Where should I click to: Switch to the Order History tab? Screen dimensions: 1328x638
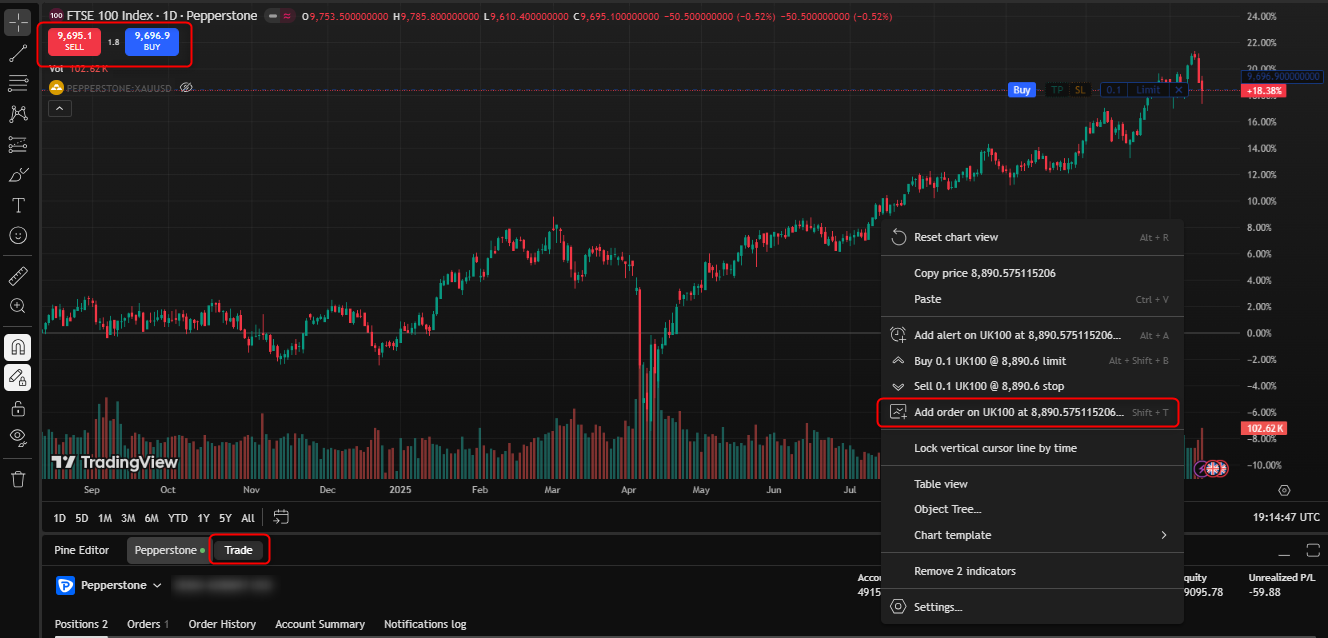coord(222,624)
